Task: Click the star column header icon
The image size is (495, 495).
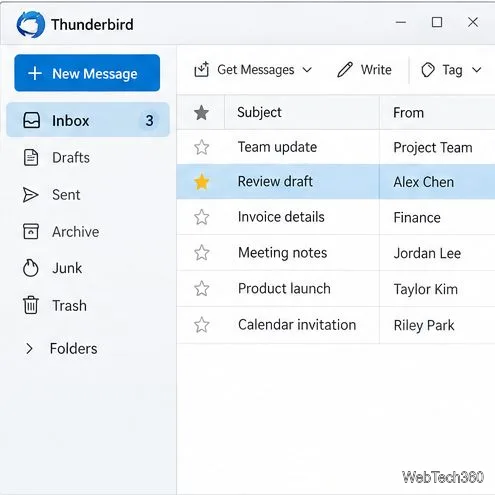Action: tap(201, 112)
